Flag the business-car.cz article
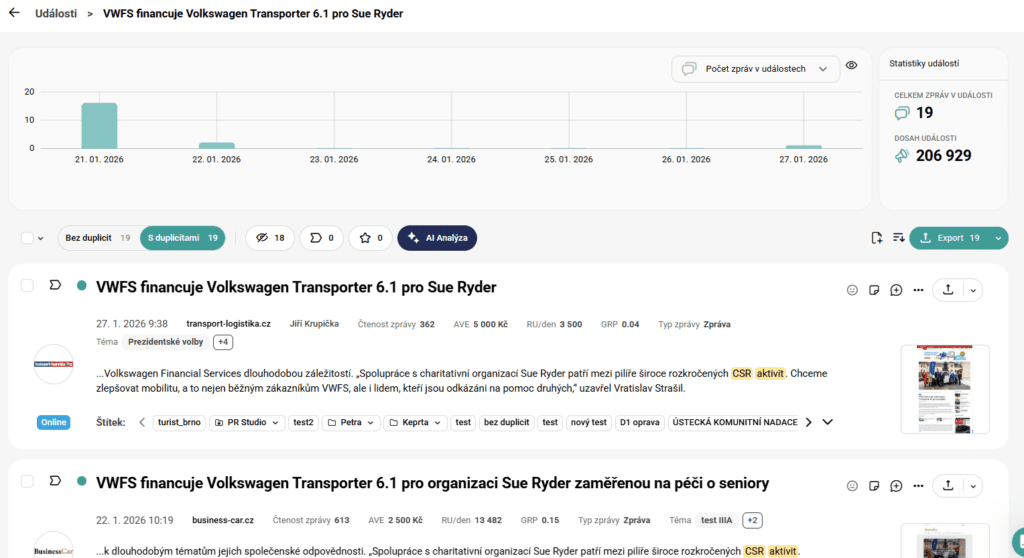 (55, 481)
